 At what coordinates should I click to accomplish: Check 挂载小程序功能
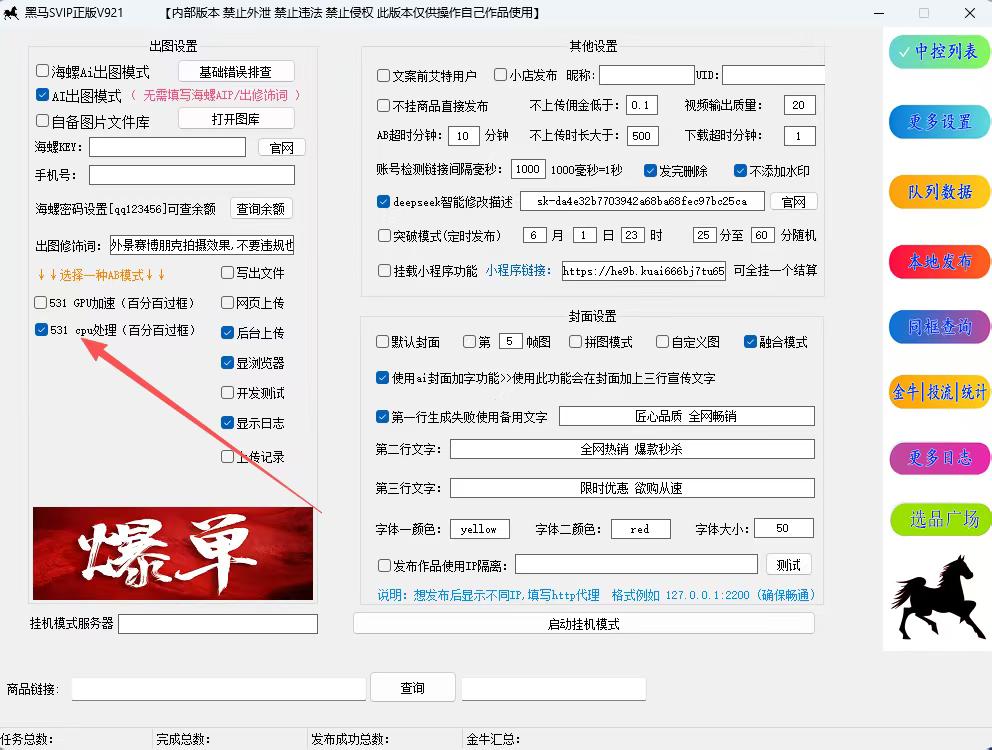pyautogui.click(x=384, y=271)
